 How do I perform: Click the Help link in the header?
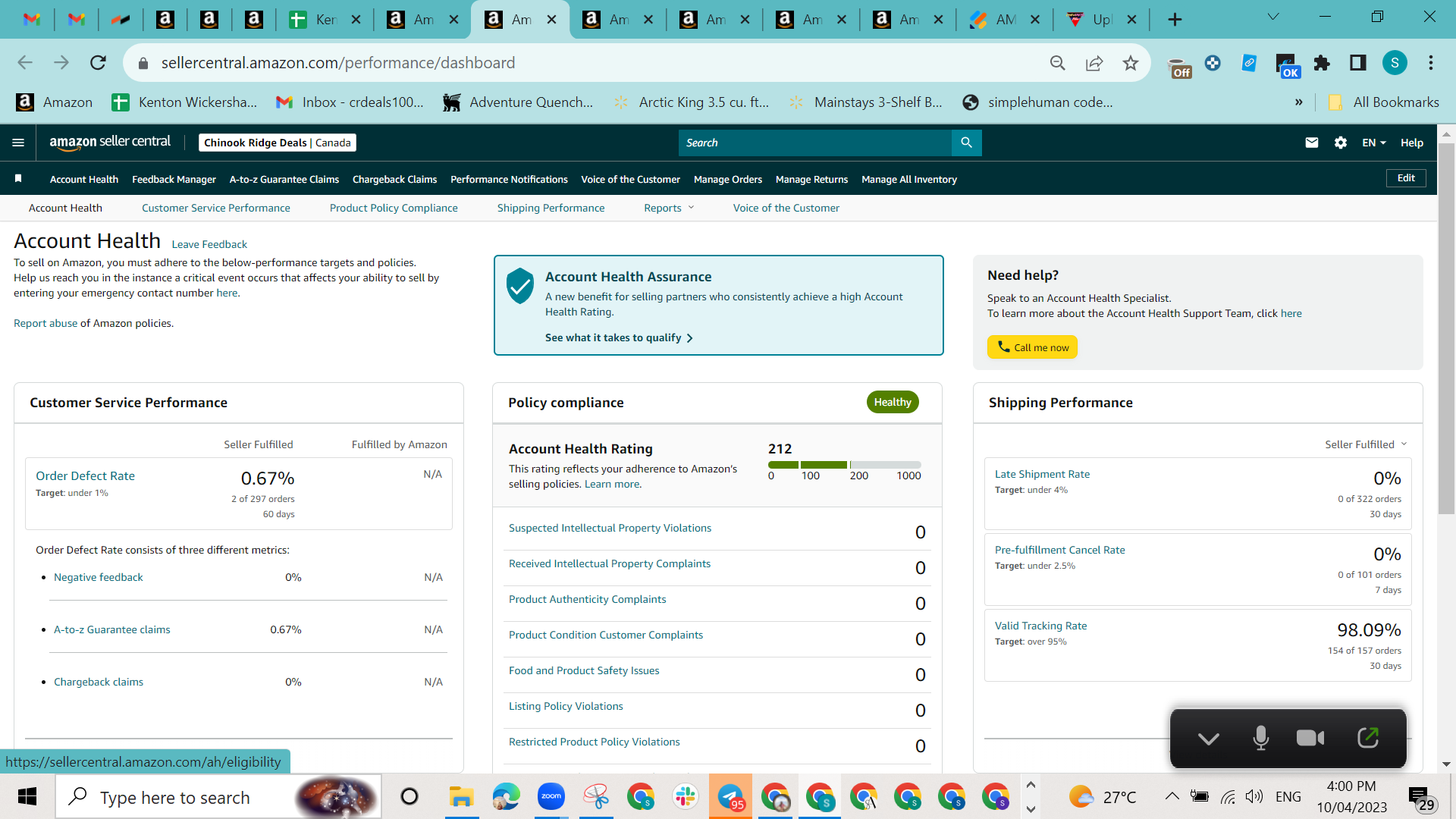pos(1411,143)
